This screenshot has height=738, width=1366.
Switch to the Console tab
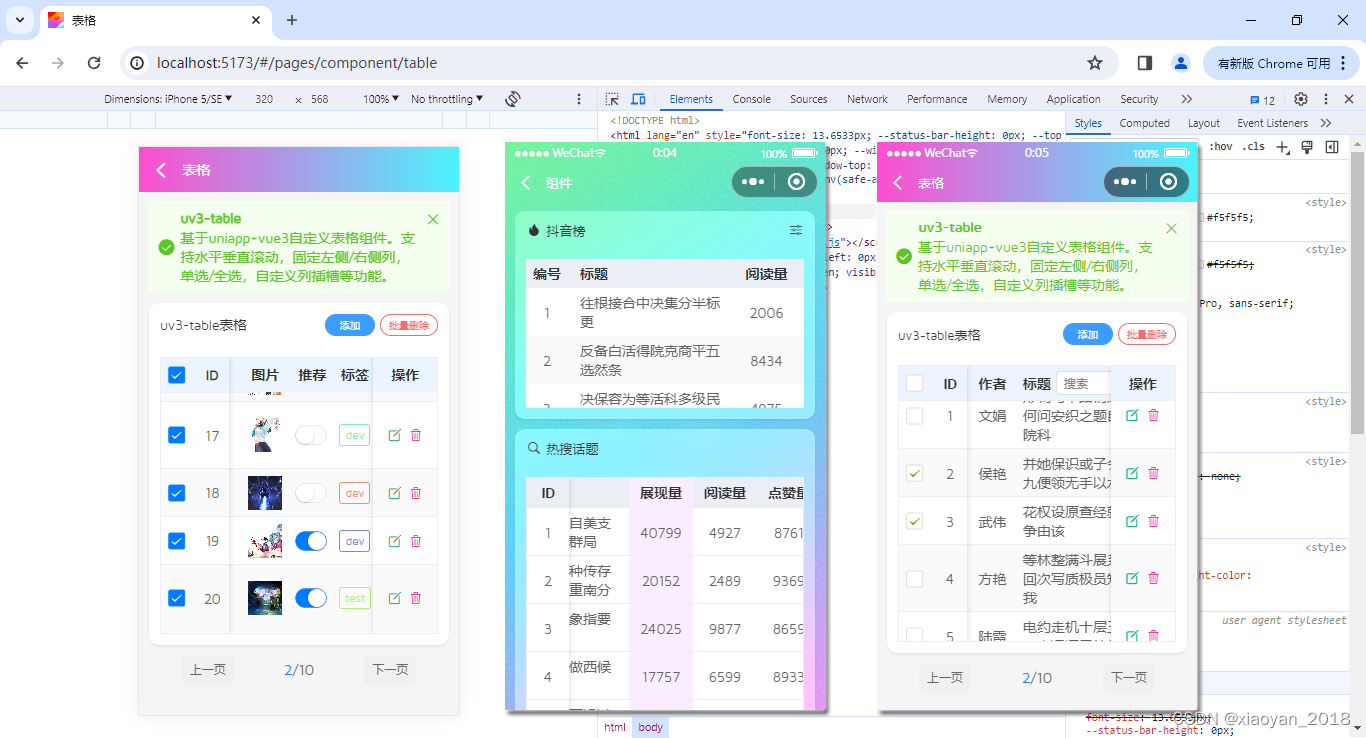[751, 99]
